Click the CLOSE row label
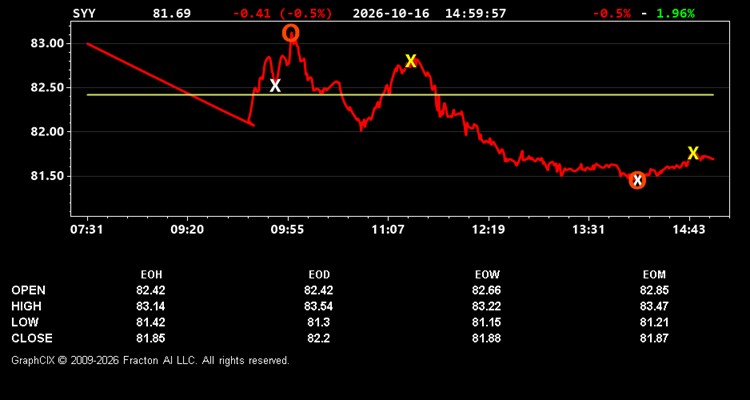 click(32, 338)
